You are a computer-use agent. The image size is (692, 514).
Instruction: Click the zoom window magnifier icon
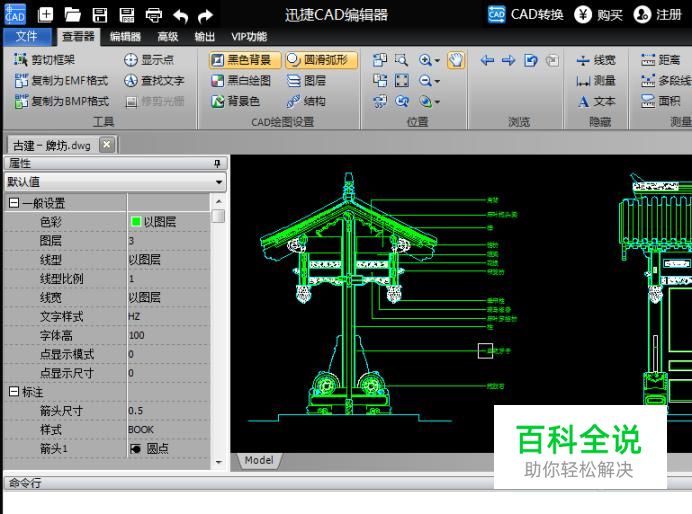tap(401, 60)
